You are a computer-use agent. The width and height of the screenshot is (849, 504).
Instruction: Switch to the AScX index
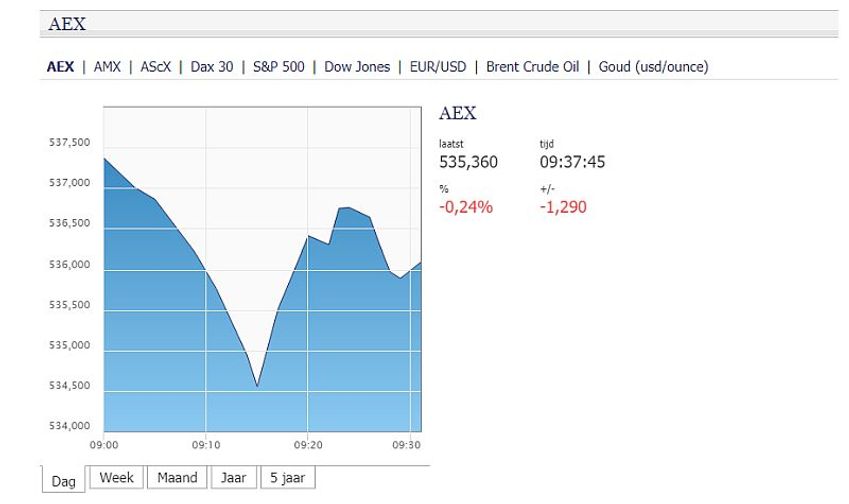(x=155, y=67)
